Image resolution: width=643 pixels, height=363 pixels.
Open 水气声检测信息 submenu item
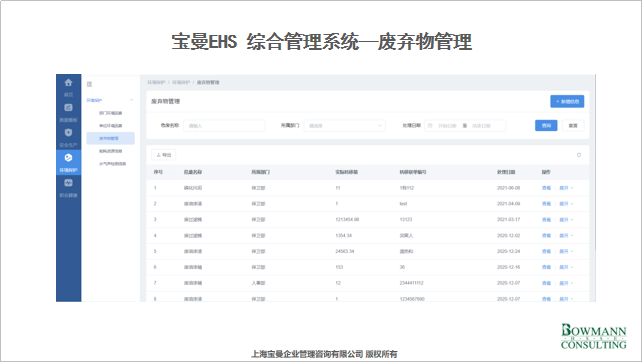pos(112,164)
